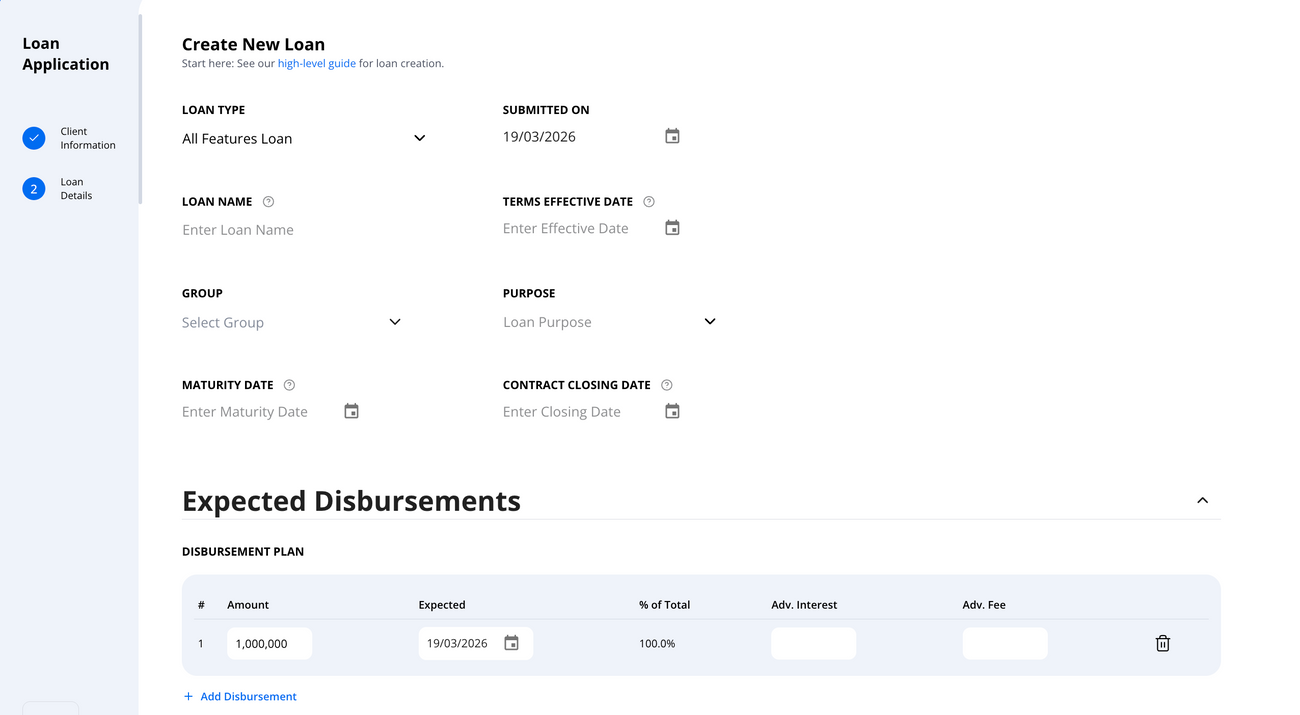This screenshot has height=715, width=1300.
Task: Select Loan Details step in sidebar
Action: click(76, 188)
